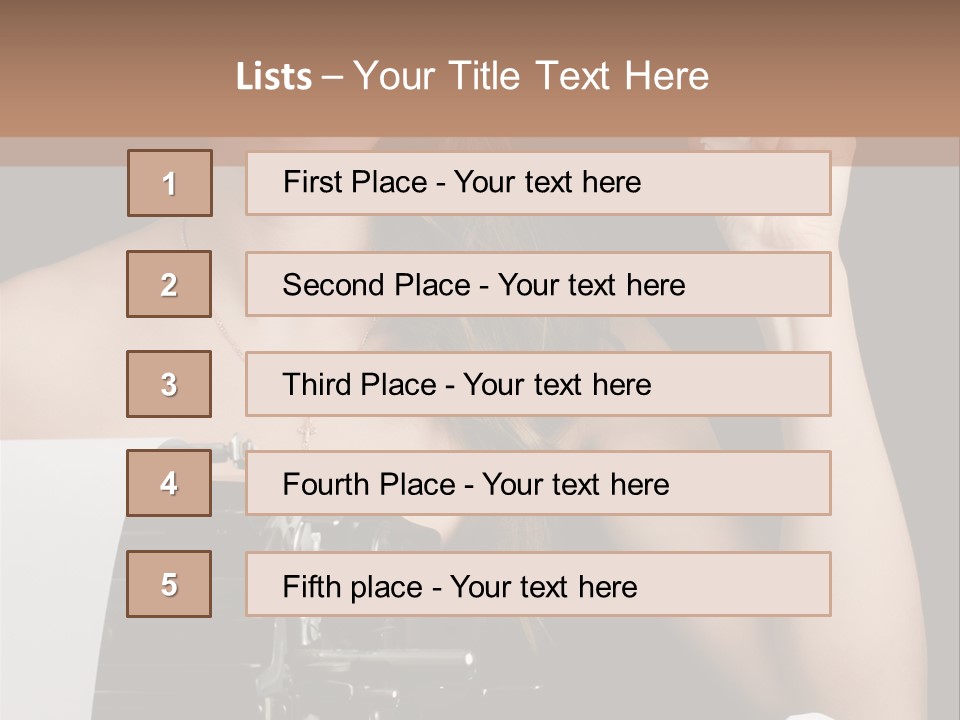Click the bold word 'Lists' in title
Image resolution: width=960 pixels, height=720 pixels.
click(x=274, y=77)
